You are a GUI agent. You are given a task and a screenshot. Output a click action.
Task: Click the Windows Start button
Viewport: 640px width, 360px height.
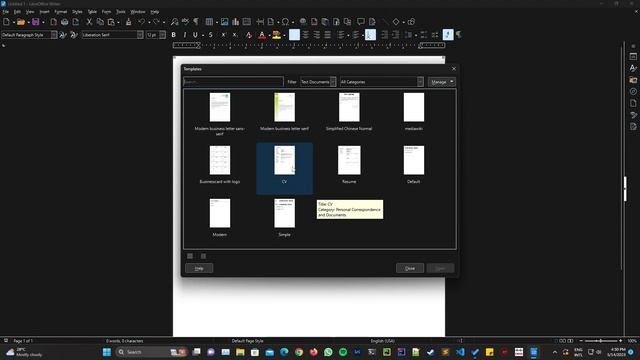107,352
